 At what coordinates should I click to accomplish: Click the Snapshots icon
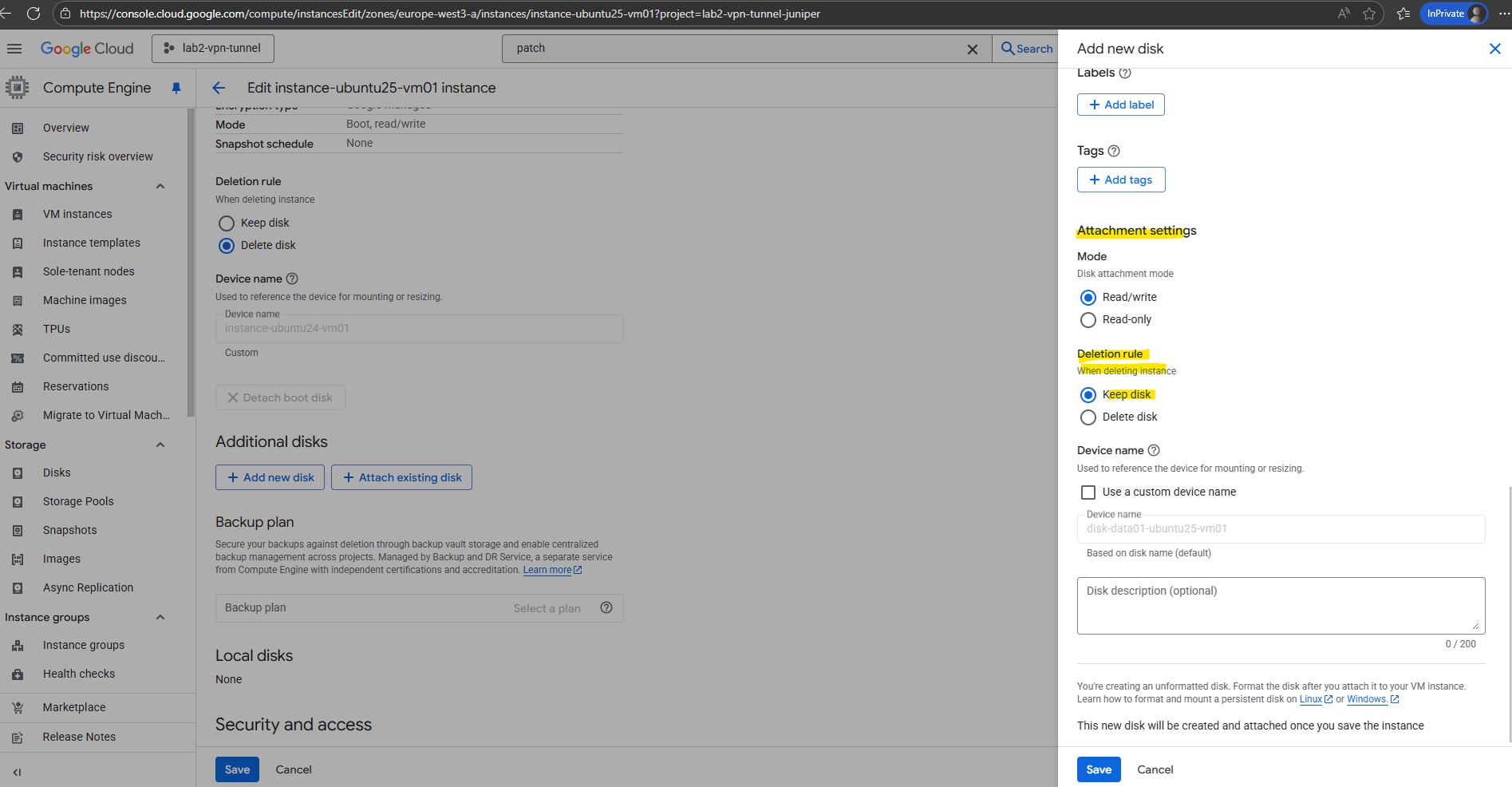click(18, 530)
